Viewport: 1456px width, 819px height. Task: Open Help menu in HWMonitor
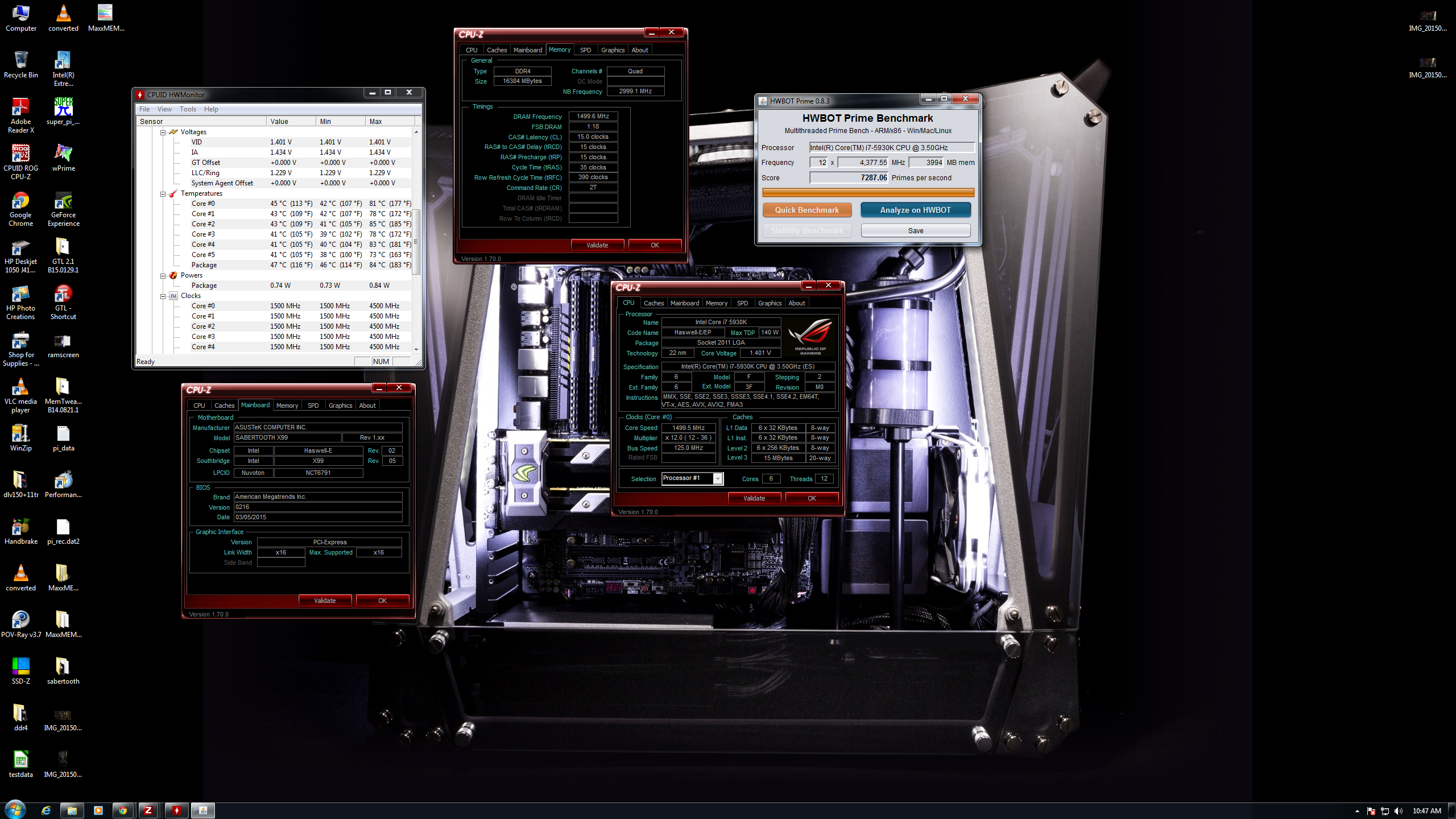pos(211,109)
